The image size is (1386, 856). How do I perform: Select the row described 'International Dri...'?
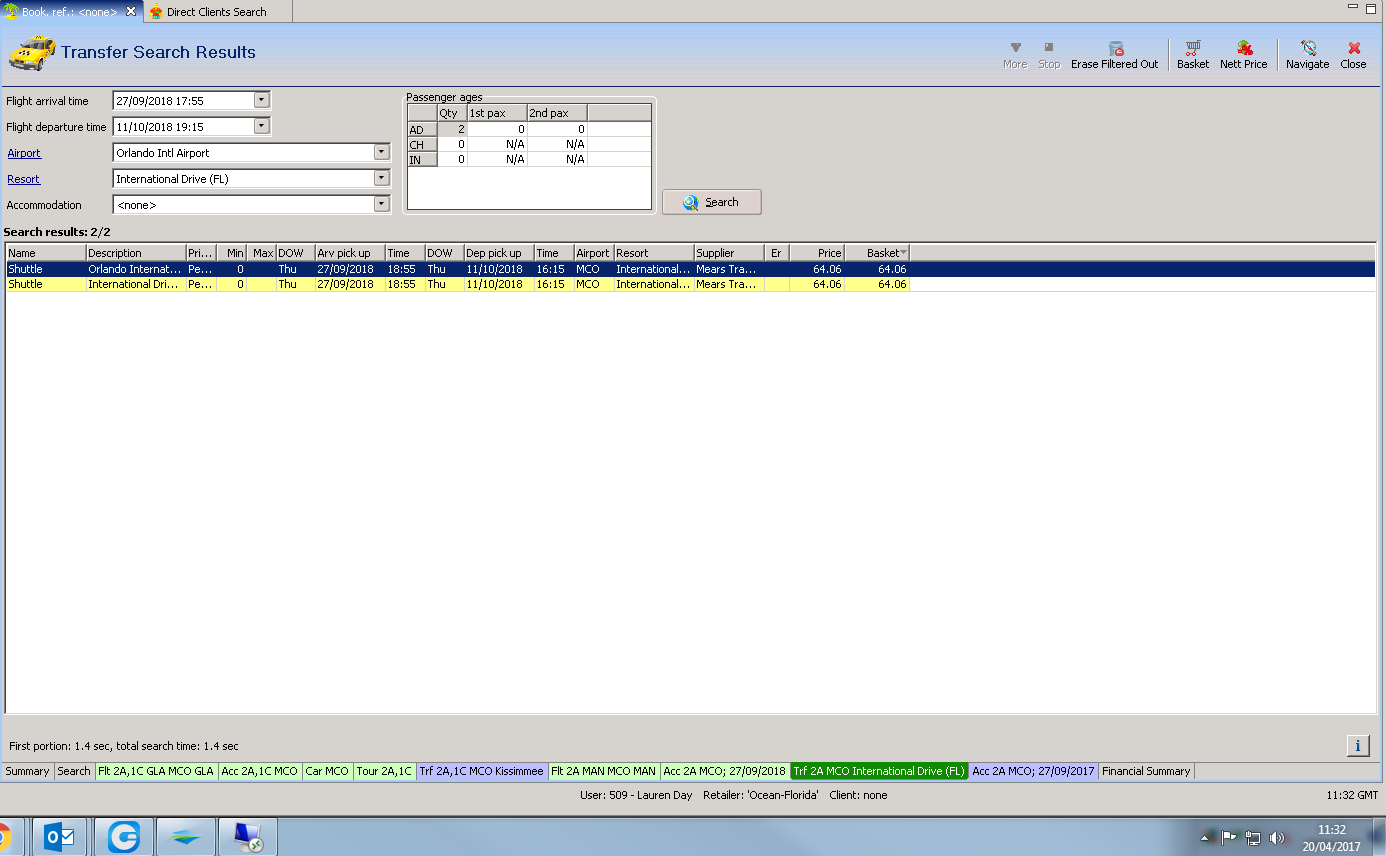pyautogui.click(x=690, y=284)
